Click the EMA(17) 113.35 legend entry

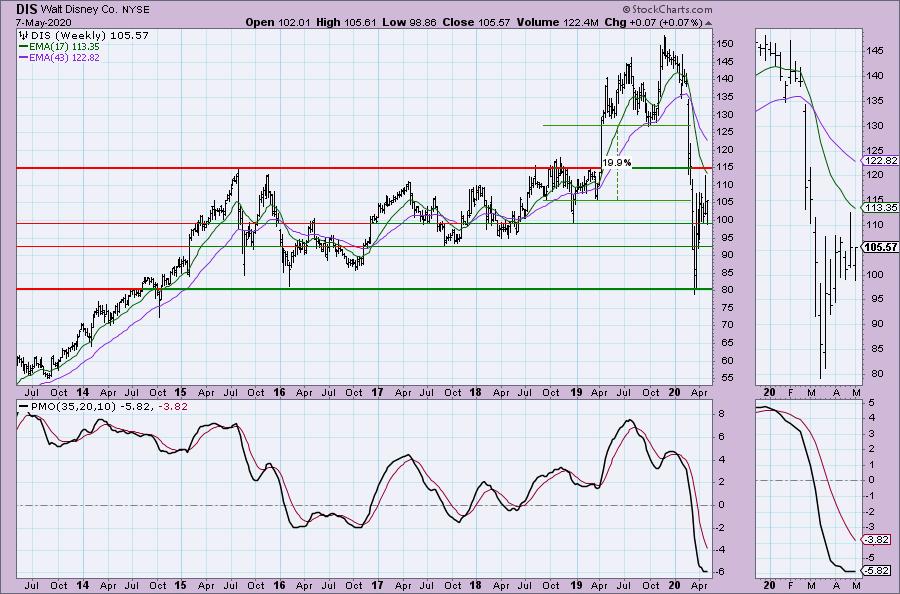pos(65,46)
